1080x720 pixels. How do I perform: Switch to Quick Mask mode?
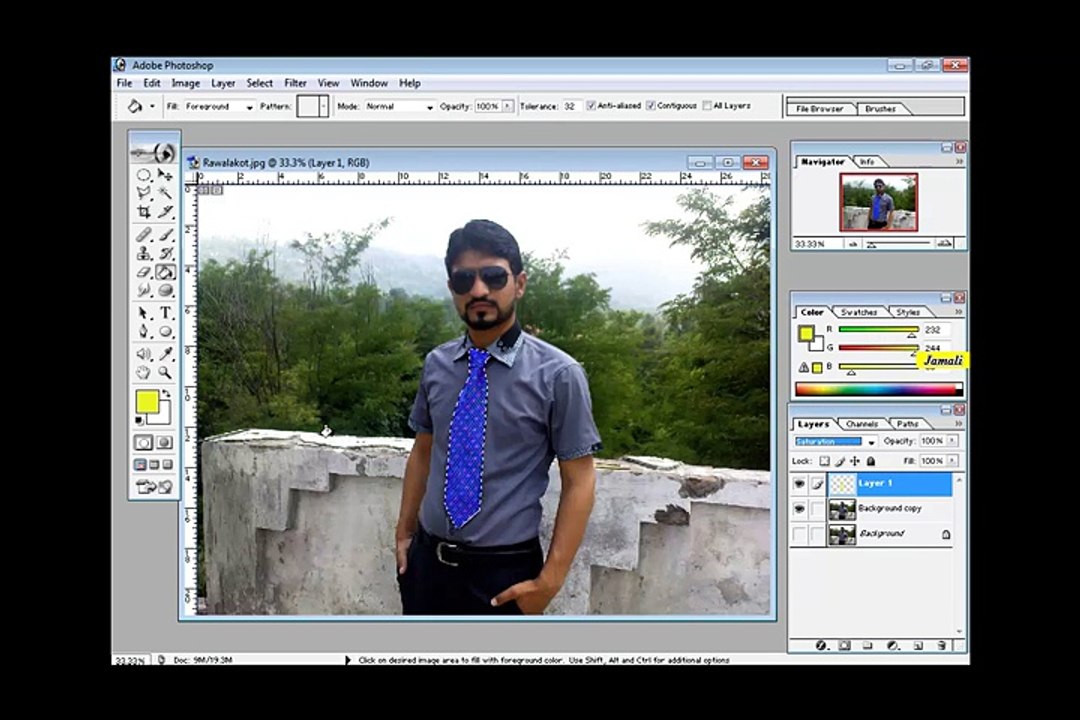click(165, 442)
